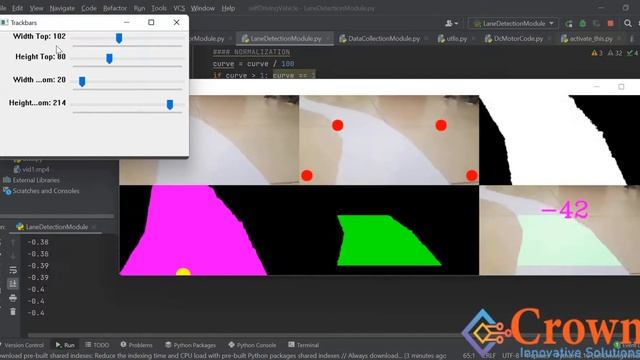Click the Height Bottom slider set to 214
This screenshot has width=640, height=360.
(x=169, y=105)
